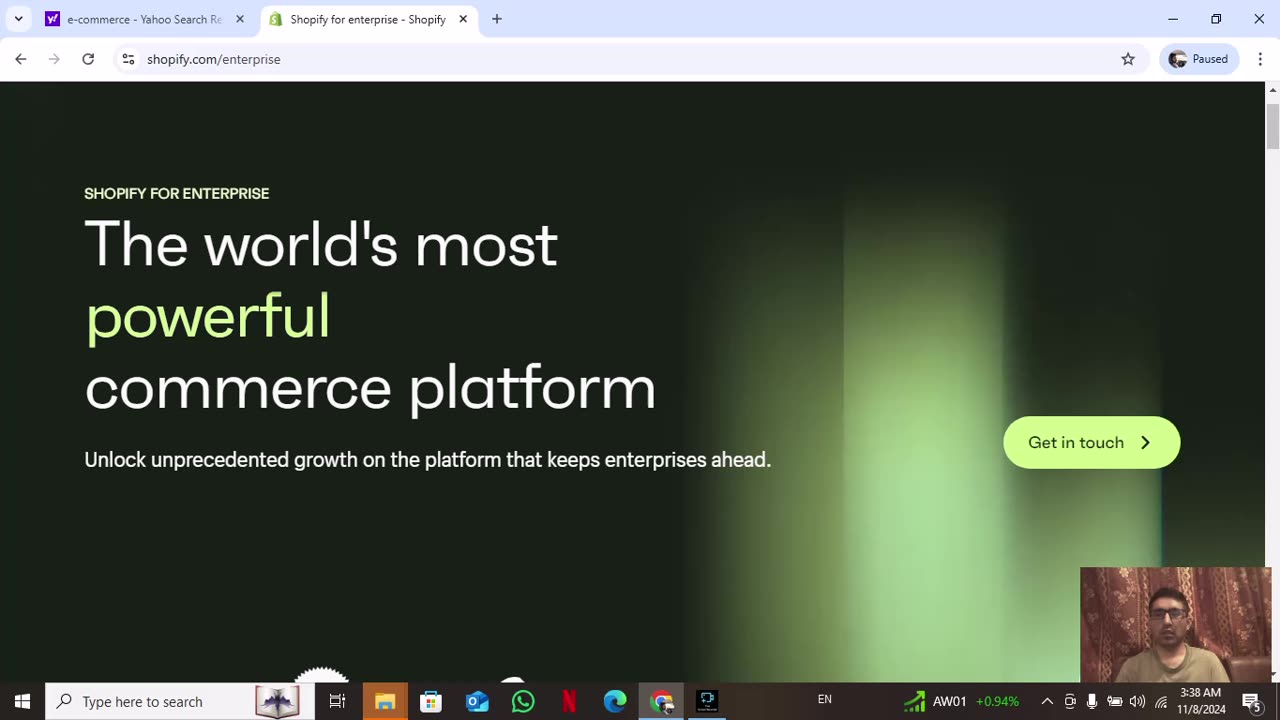Open the Wi-Fi network tray icon
Image resolution: width=1280 pixels, height=720 pixels.
[1161, 701]
